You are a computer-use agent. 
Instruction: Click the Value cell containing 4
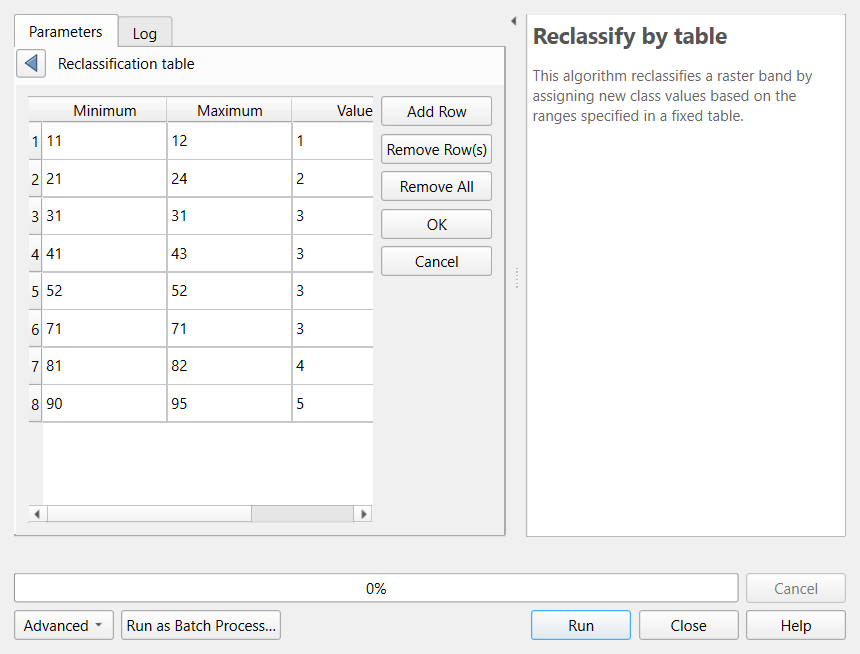(x=333, y=366)
